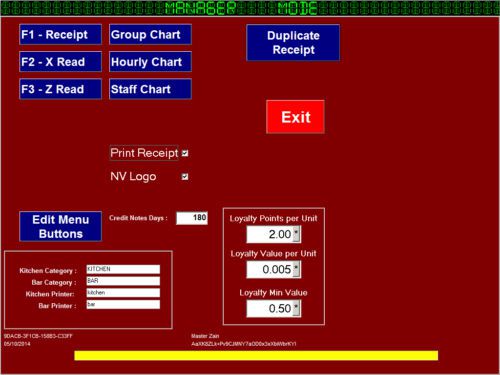
Task: Adjust the Loyalty Value per Unit spinner
Action: [x=297, y=269]
